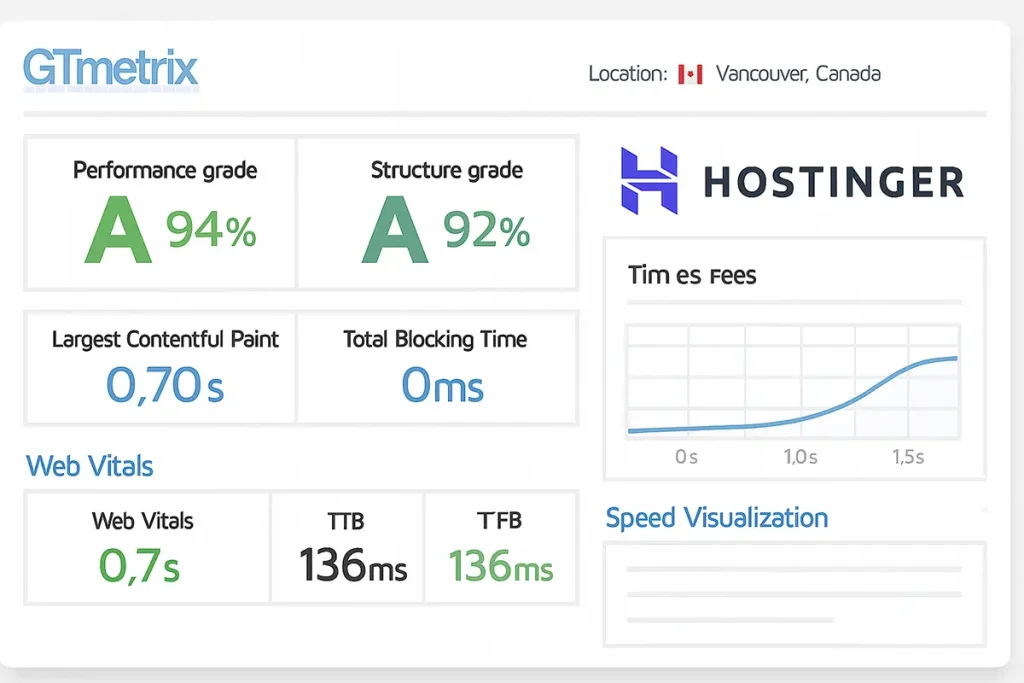Select the "Vancouver, Canada" location text
The height and width of the screenshot is (683, 1024).
[x=798, y=74]
